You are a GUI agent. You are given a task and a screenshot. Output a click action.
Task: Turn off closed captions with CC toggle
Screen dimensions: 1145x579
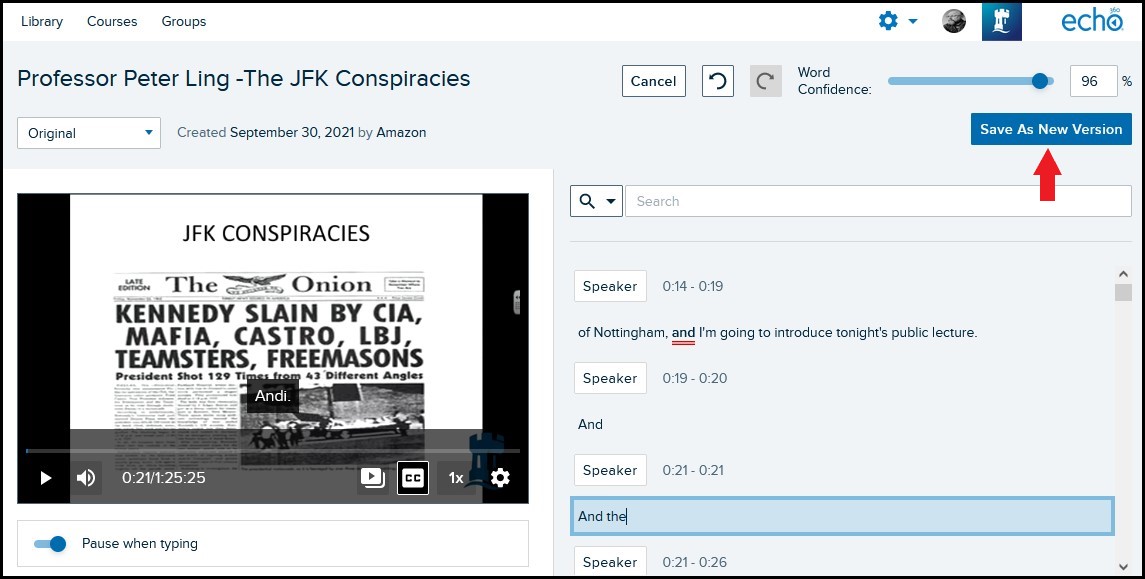413,478
